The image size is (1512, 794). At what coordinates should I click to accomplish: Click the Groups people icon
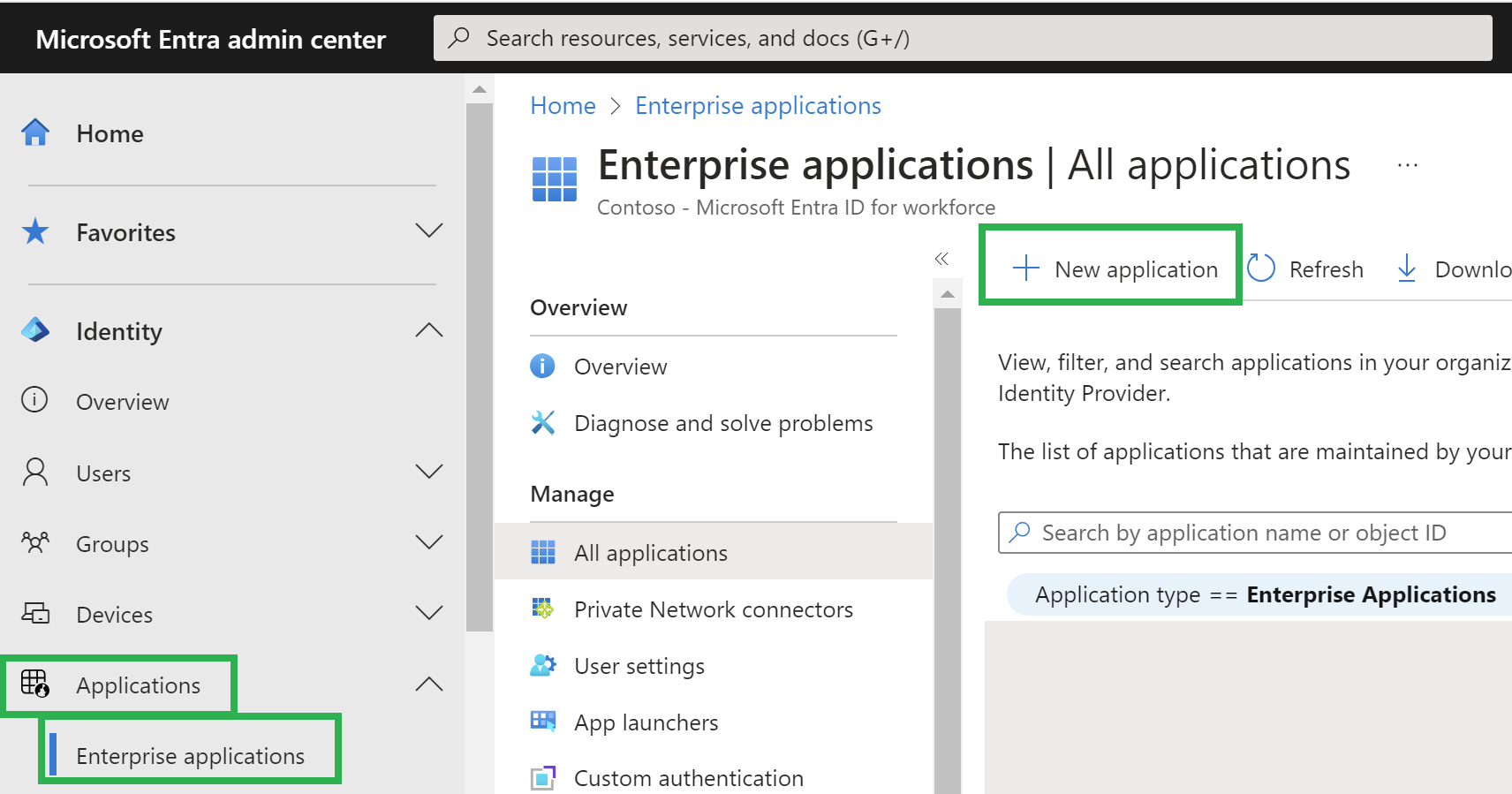35,542
